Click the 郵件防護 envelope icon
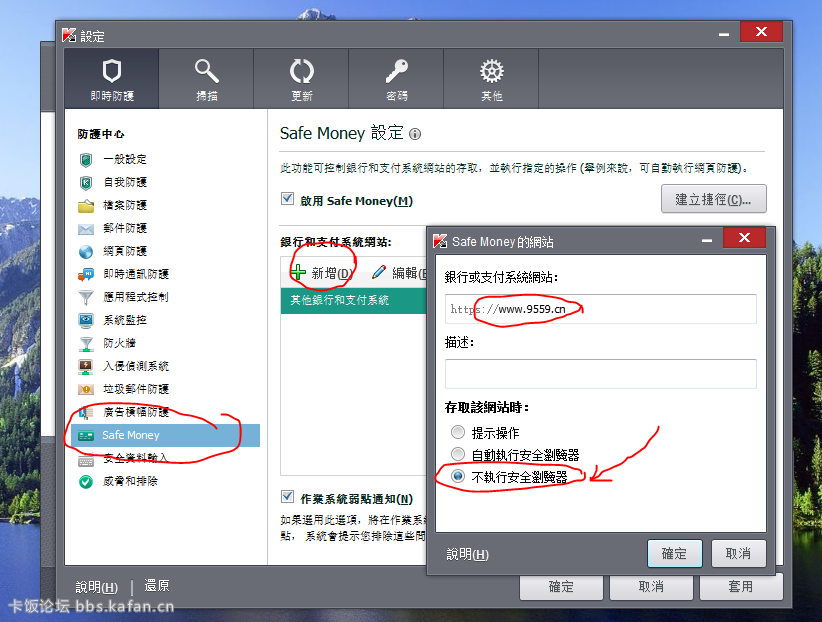This screenshot has height=622, width=822. [x=86, y=229]
